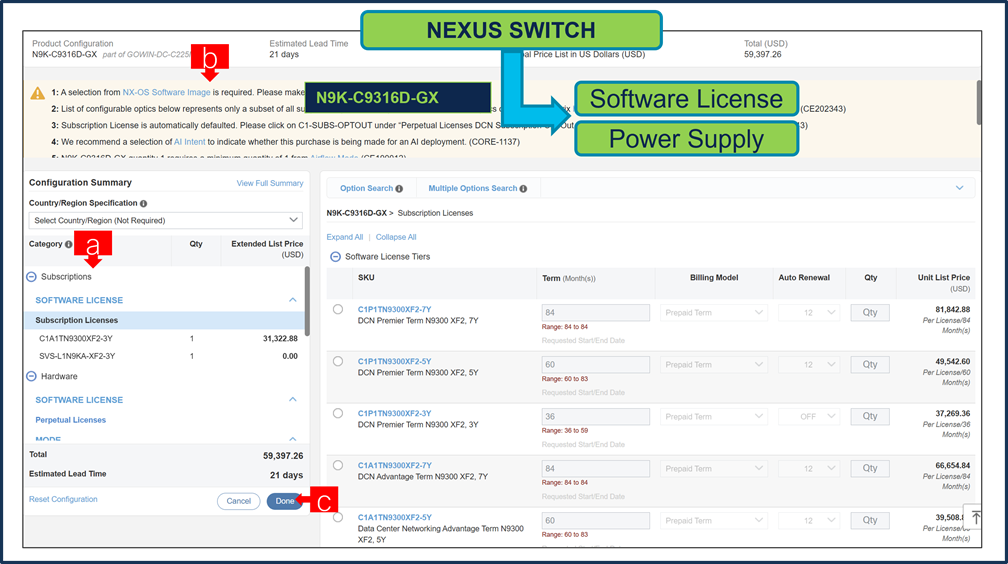The width and height of the screenshot is (1008, 564).
Task: Click the page vertical scrollbar
Action: click(x=979, y=102)
